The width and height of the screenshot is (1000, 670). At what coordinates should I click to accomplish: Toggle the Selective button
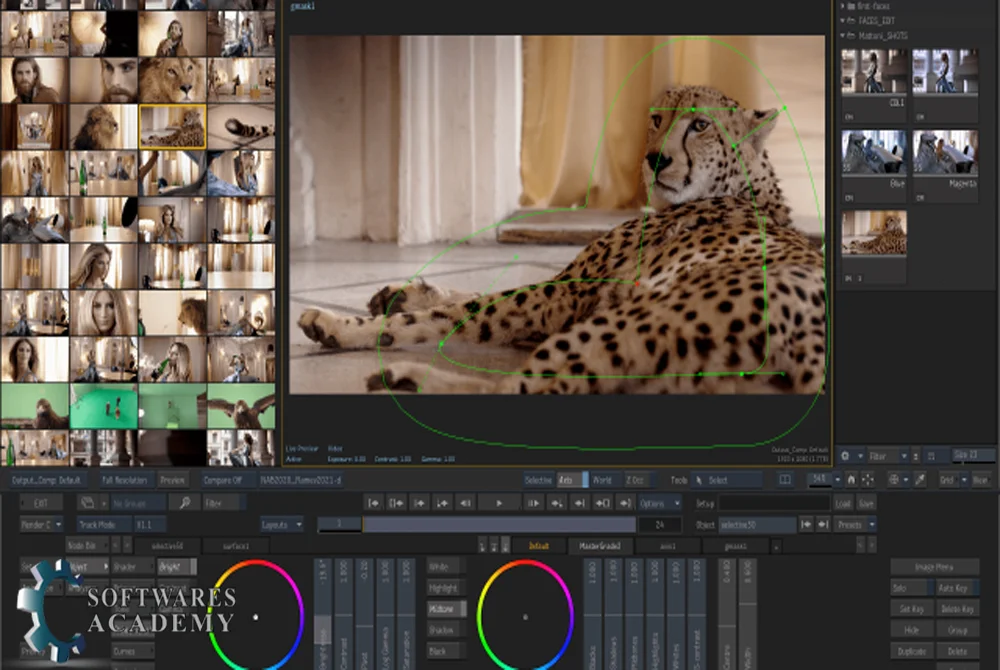coord(538,480)
